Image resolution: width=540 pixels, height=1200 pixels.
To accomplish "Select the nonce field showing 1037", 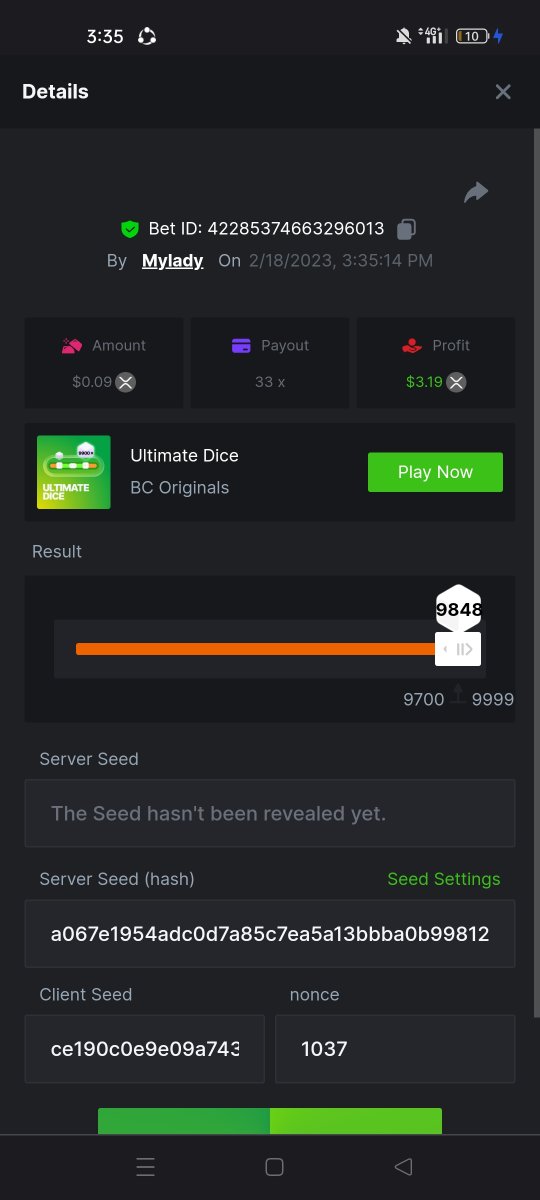I will [395, 1049].
